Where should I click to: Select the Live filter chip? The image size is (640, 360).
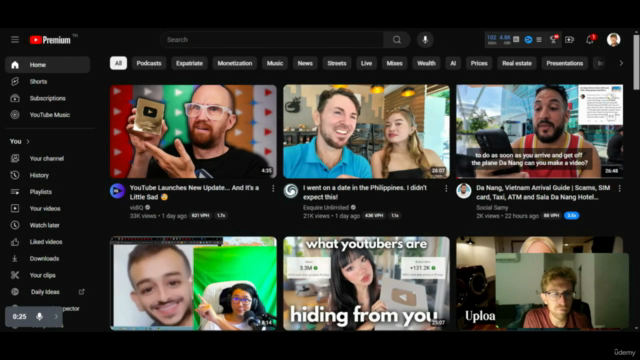pos(367,63)
